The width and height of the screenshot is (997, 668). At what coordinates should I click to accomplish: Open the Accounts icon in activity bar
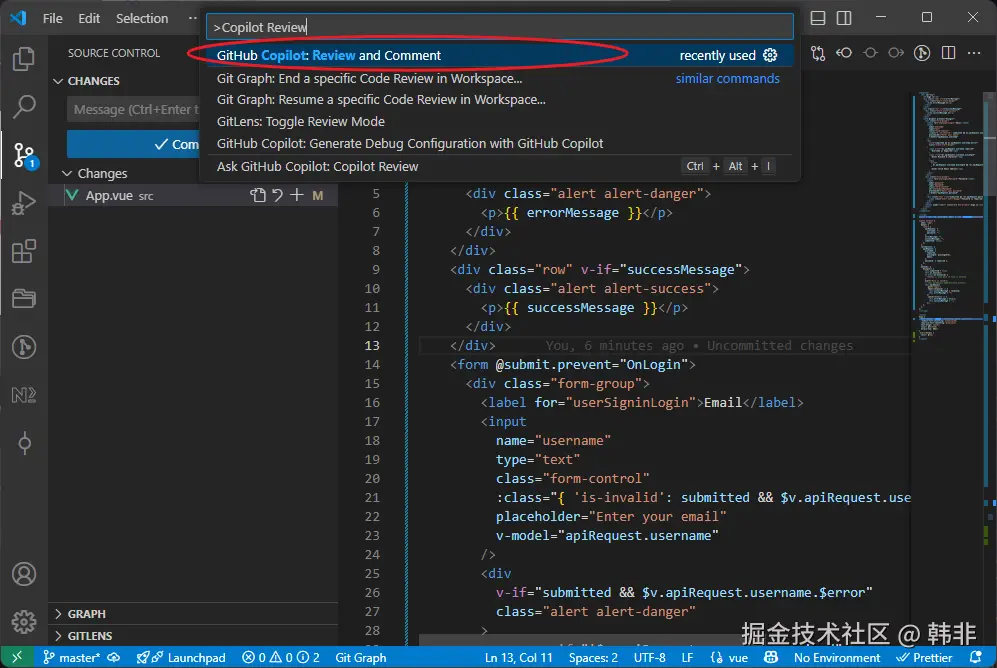tap(23, 575)
